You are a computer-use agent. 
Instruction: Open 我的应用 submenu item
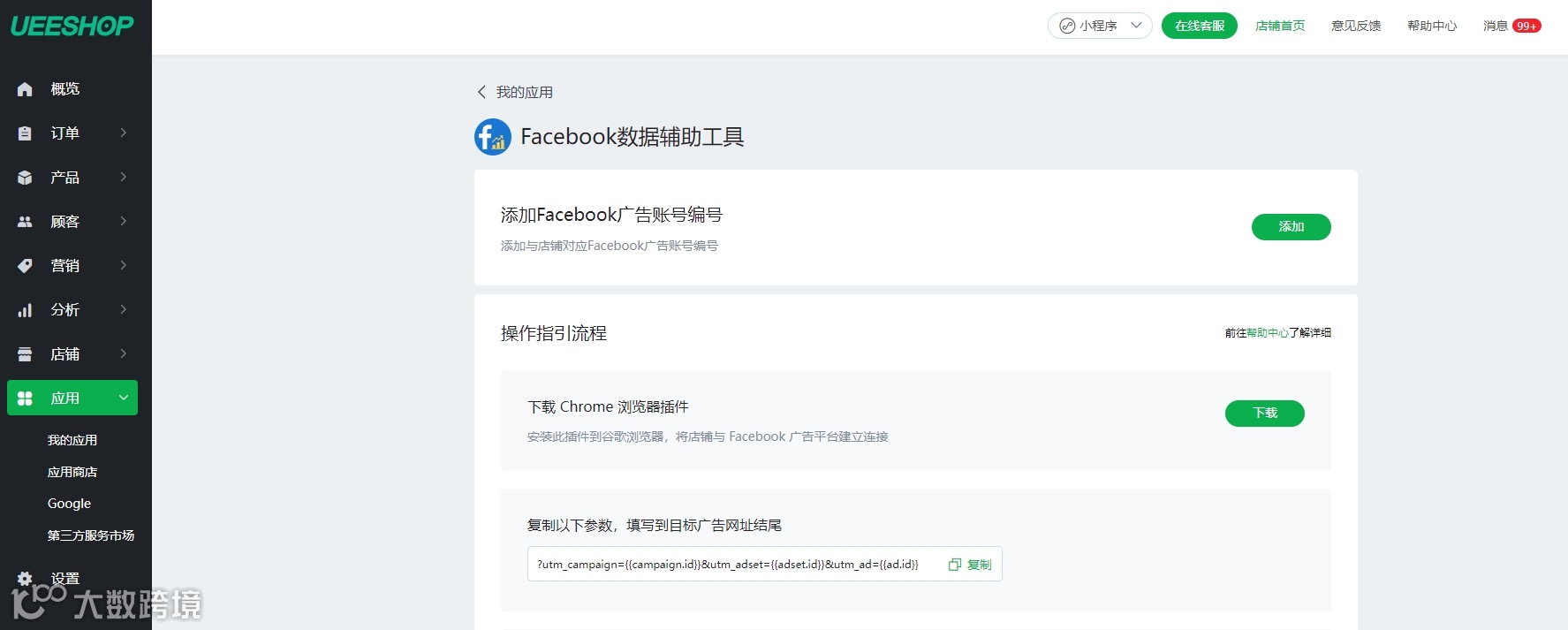click(72, 440)
